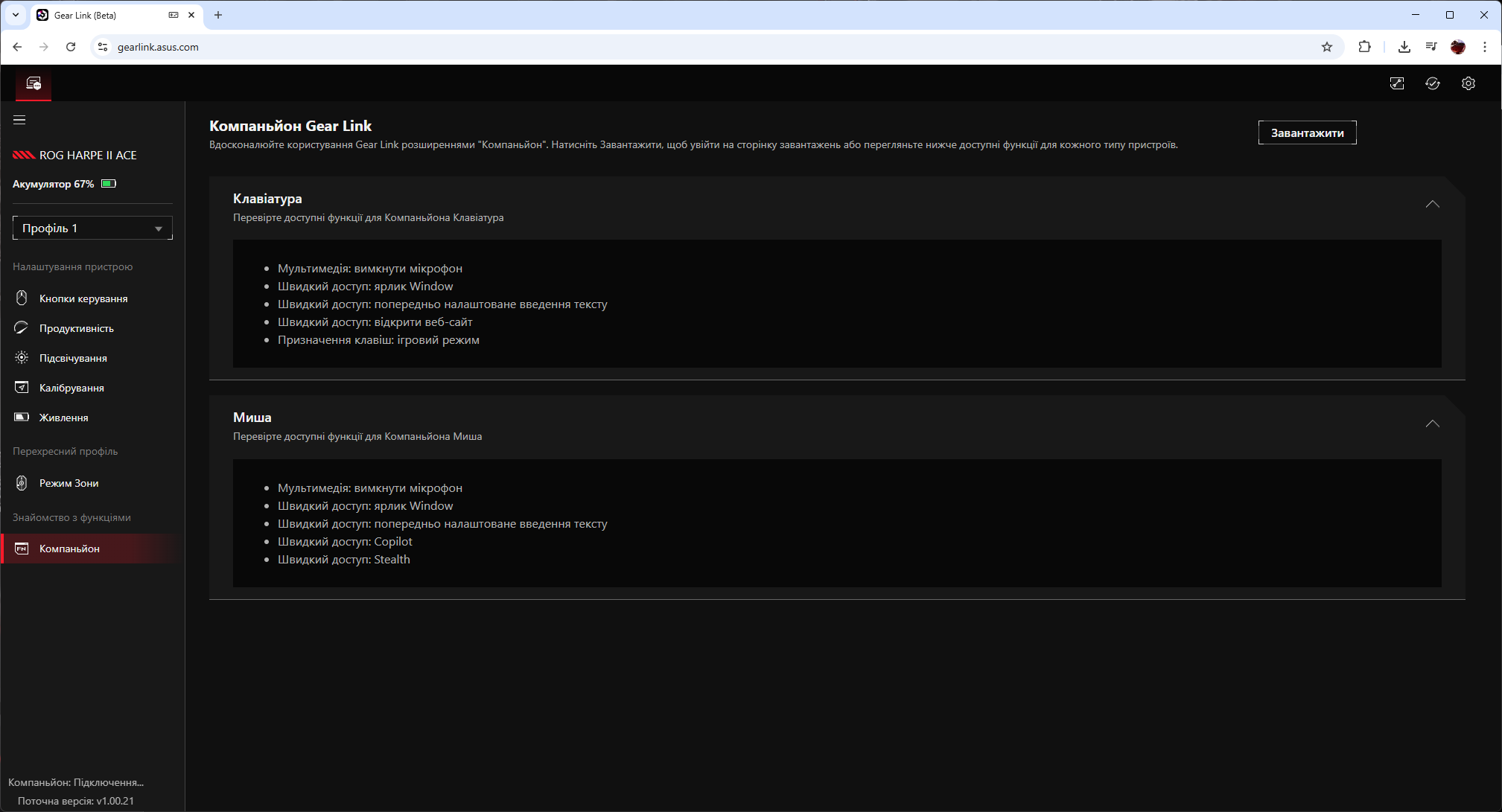This screenshot has height=812, width=1502.
Task: Select the Компаньйон menu item
Action: click(x=69, y=549)
